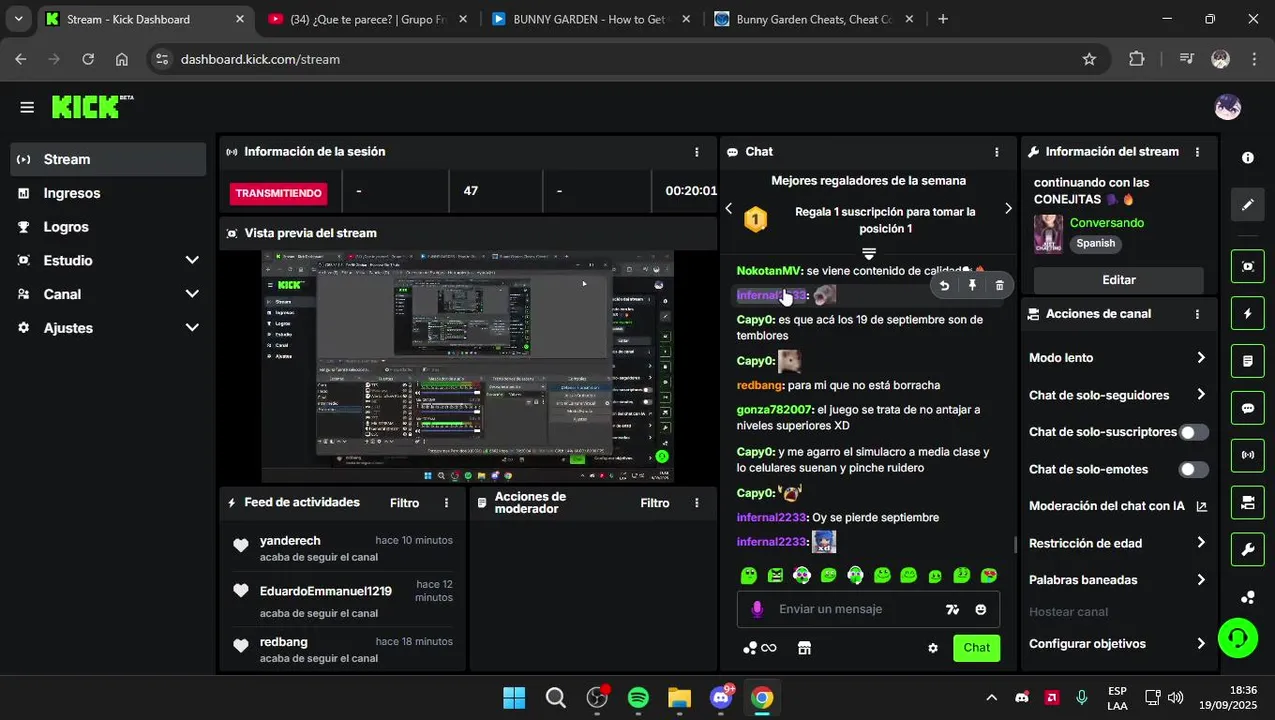This screenshot has height=720, width=1275.
Task: Click the points infinity icon below chat
Action: [x=759, y=648]
